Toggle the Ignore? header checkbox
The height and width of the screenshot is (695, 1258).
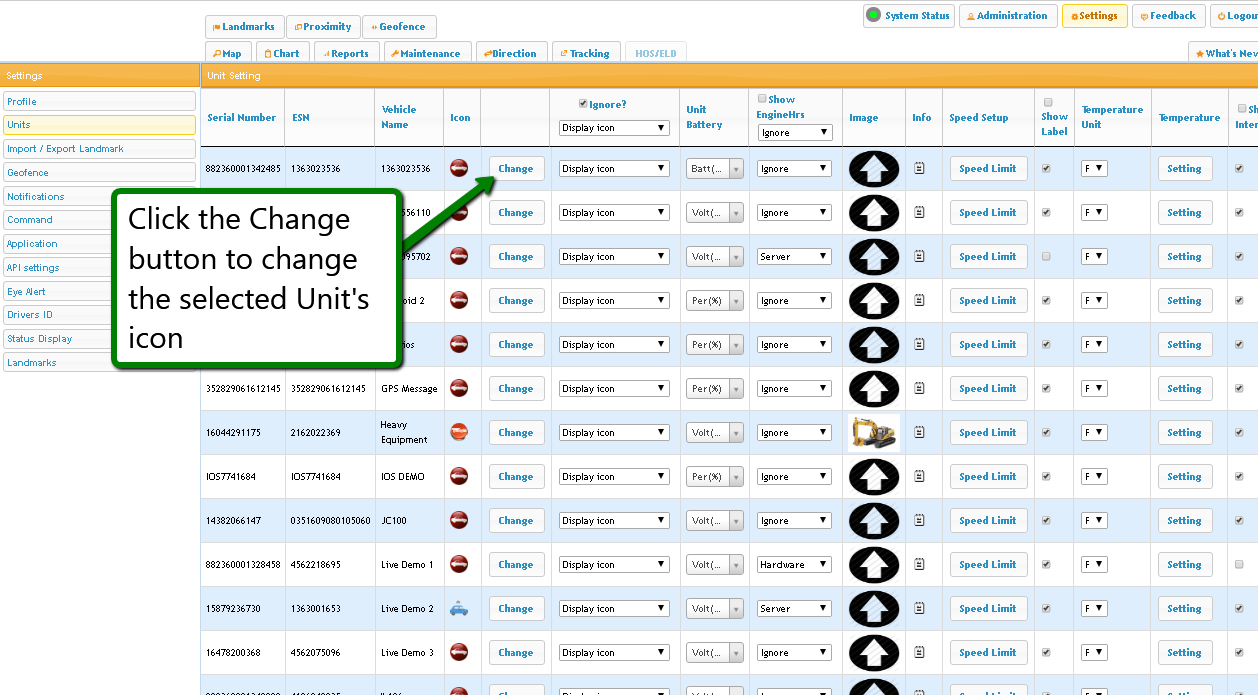[584, 104]
